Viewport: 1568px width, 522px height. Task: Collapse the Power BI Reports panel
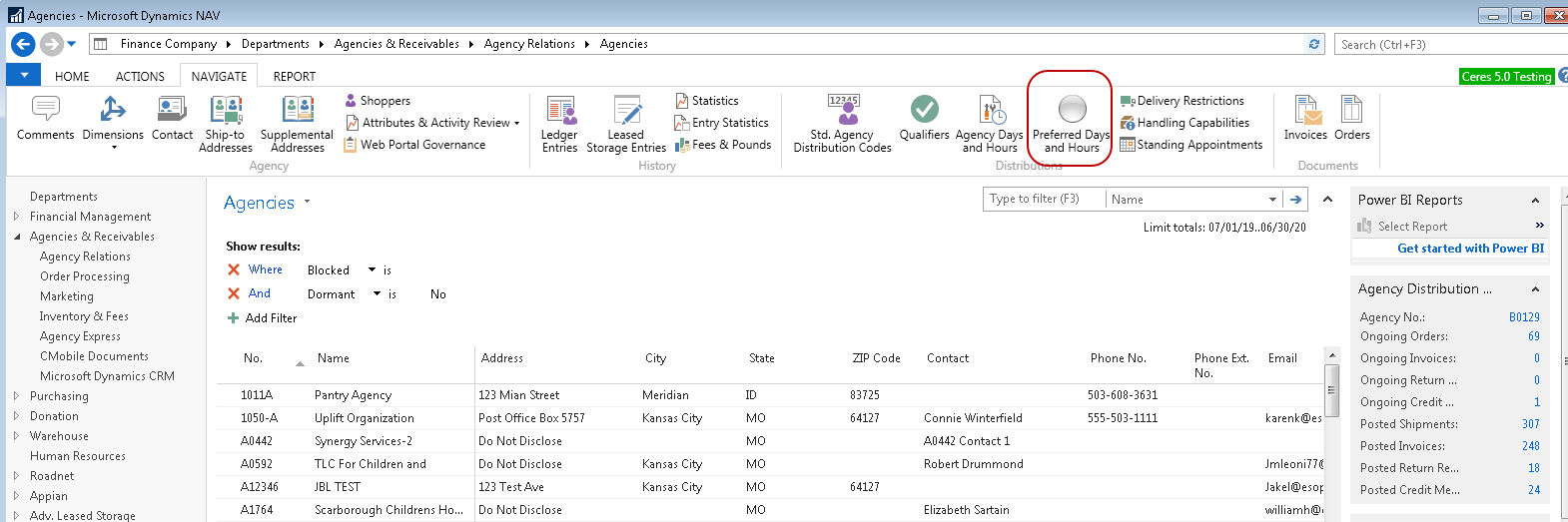1536,201
